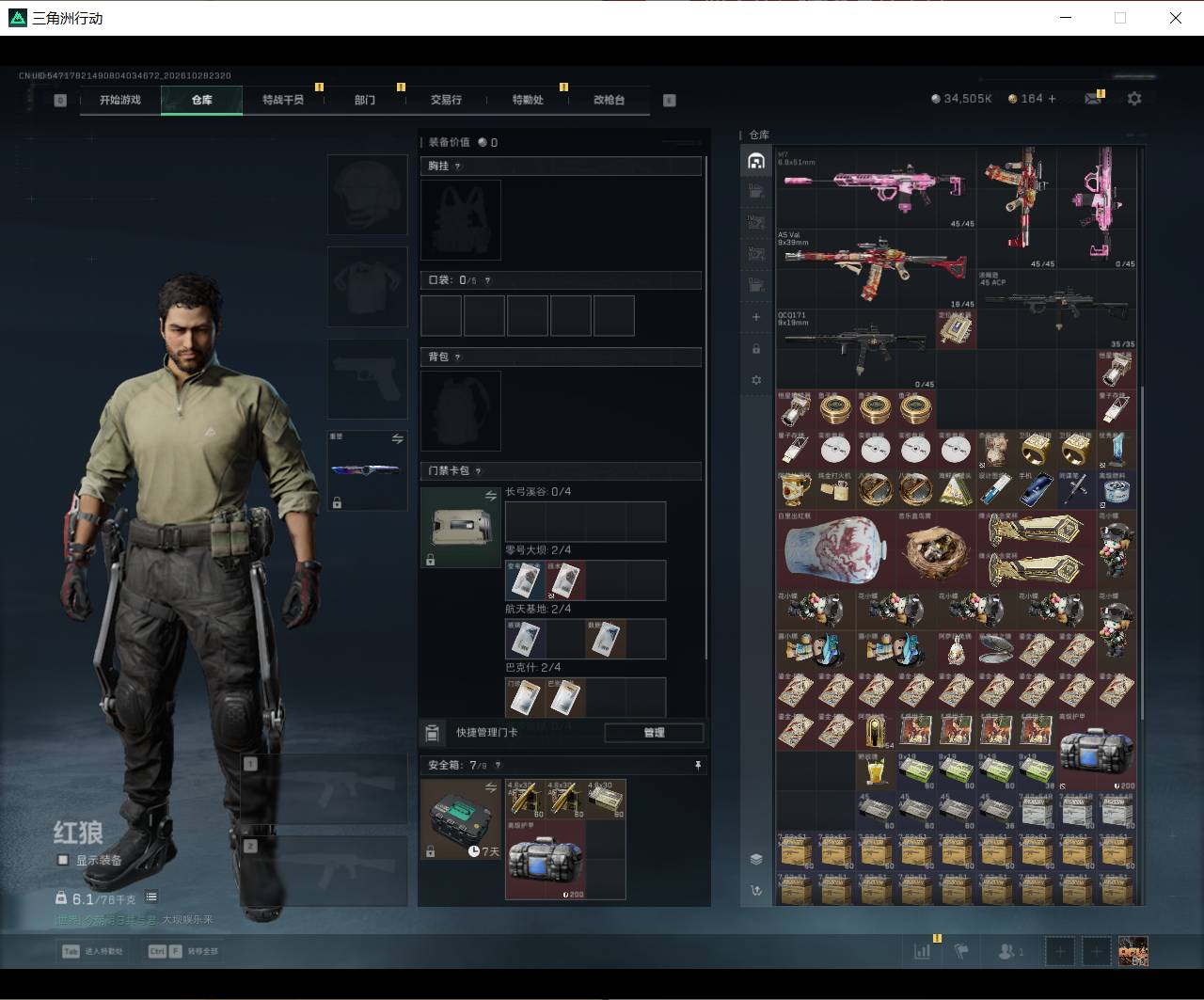This screenshot has height=1000, width=1204.
Task: Click the warehouse panel scrollbar
Action: pos(1143,555)
